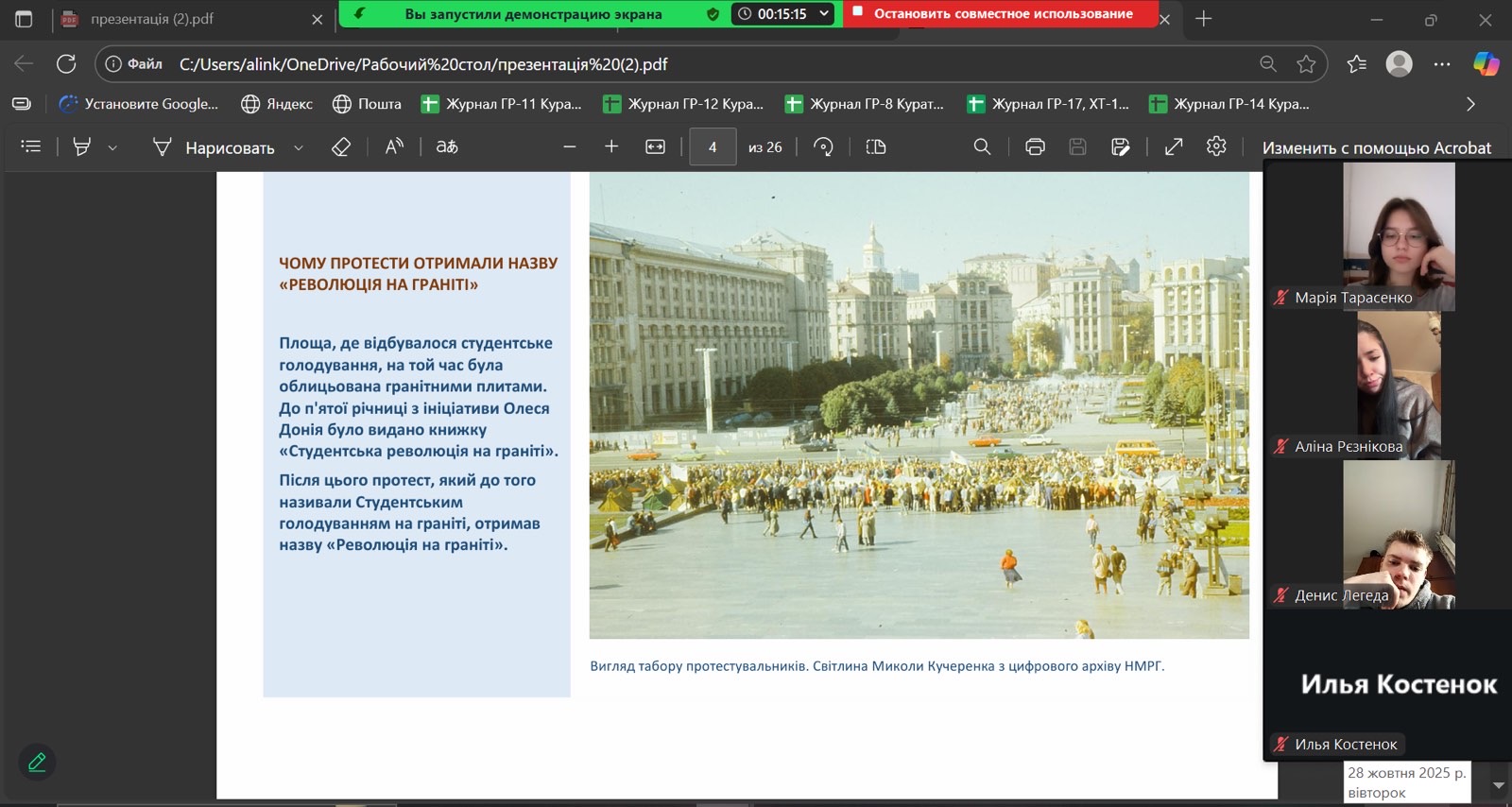Toggle the highlight tool on
1512x807 pixels.
pos(82,146)
